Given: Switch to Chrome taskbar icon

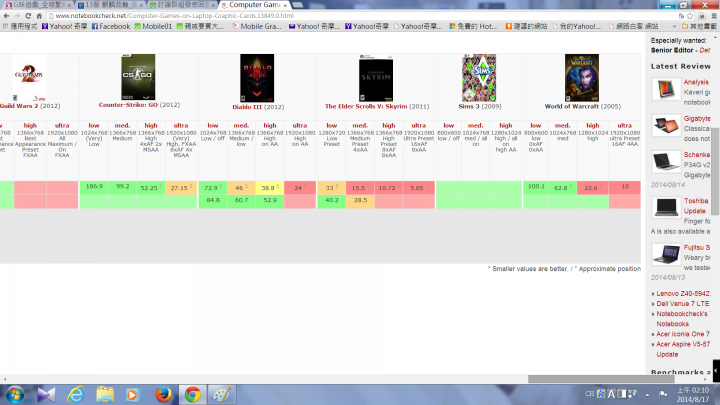Looking at the screenshot, I should (x=192, y=395).
